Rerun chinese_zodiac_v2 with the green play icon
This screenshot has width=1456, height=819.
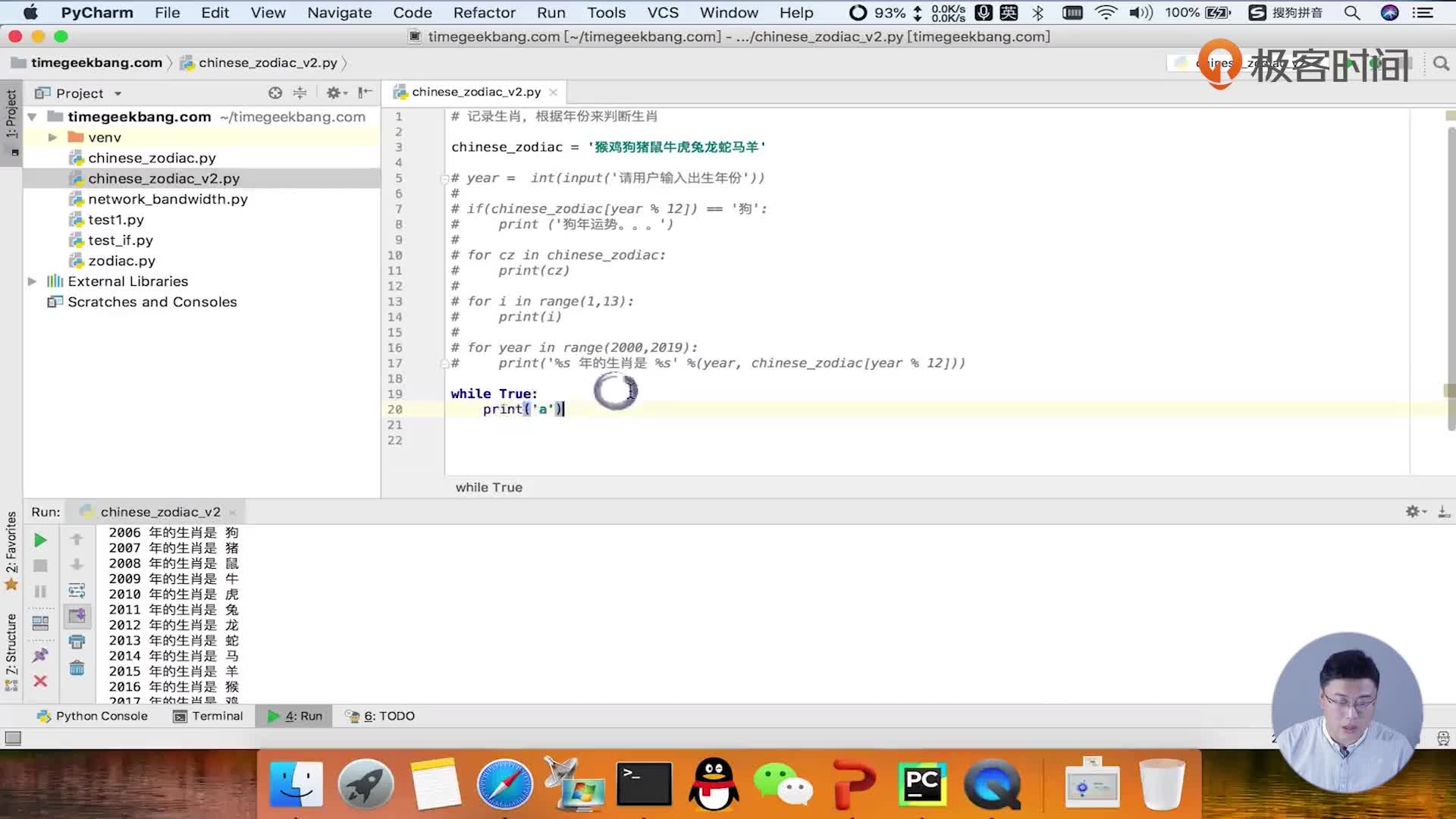click(40, 540)
